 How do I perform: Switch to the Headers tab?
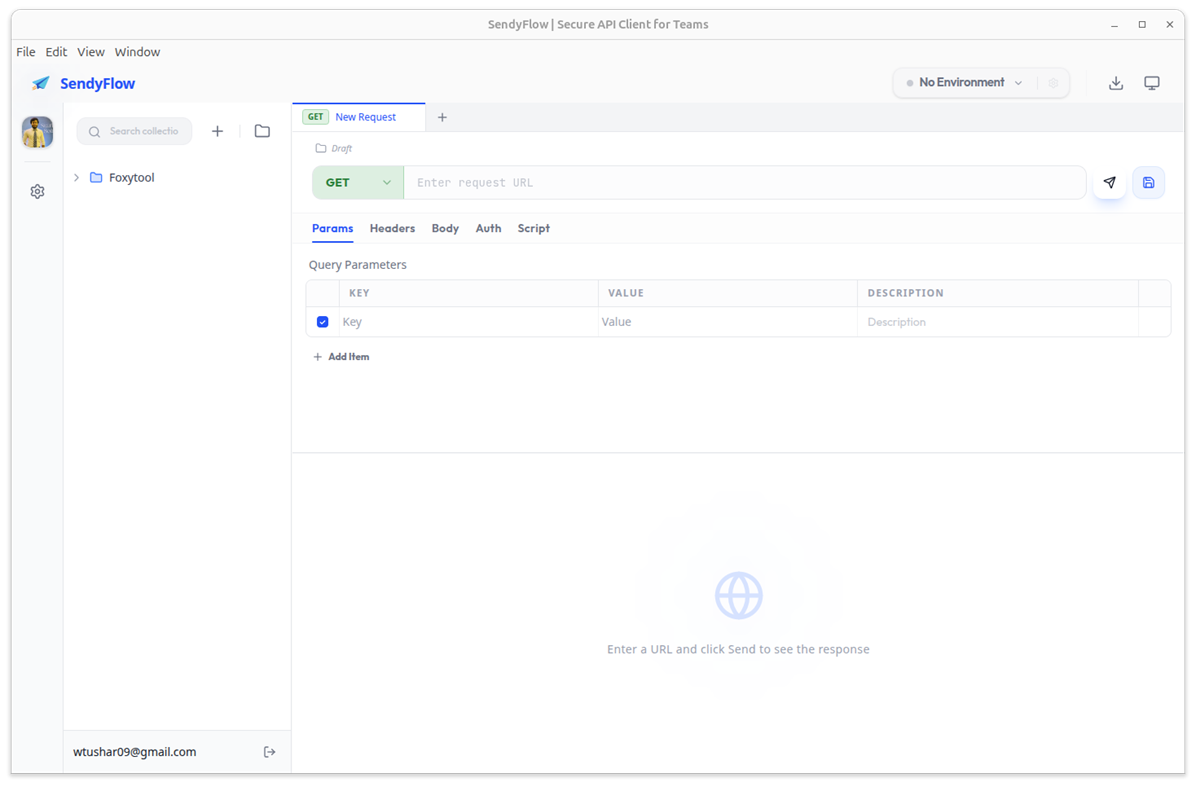pos(392,228)
